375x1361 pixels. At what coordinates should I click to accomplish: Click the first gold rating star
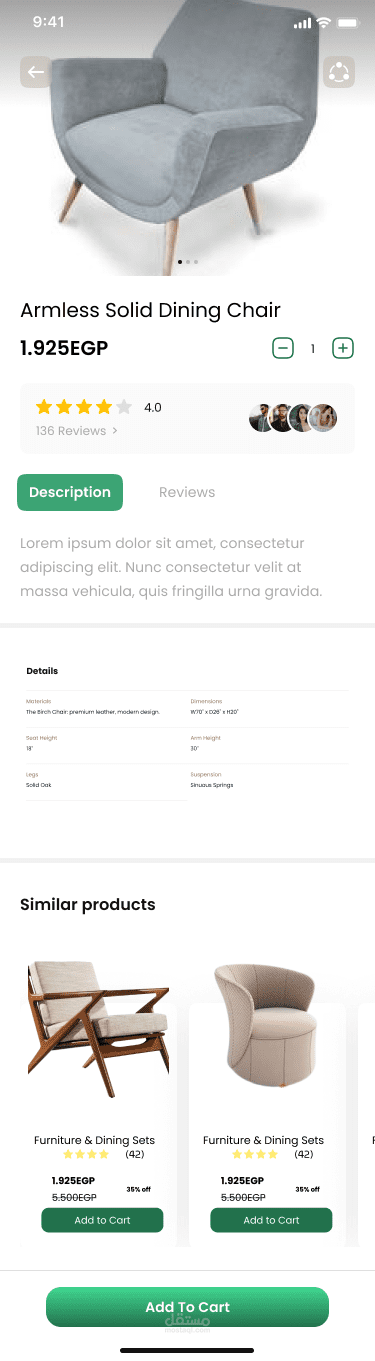(x=44, y=407)
